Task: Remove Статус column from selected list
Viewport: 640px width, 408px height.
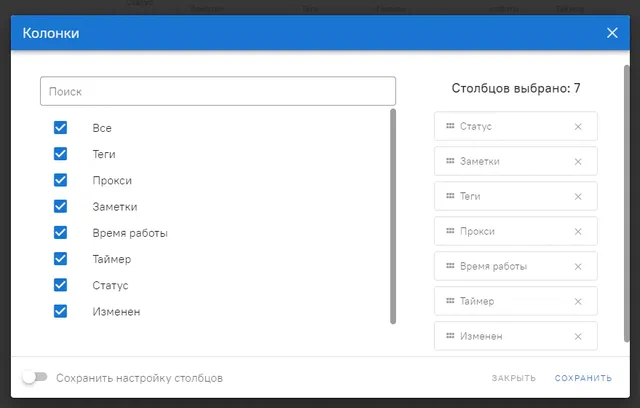Action: 578,127
